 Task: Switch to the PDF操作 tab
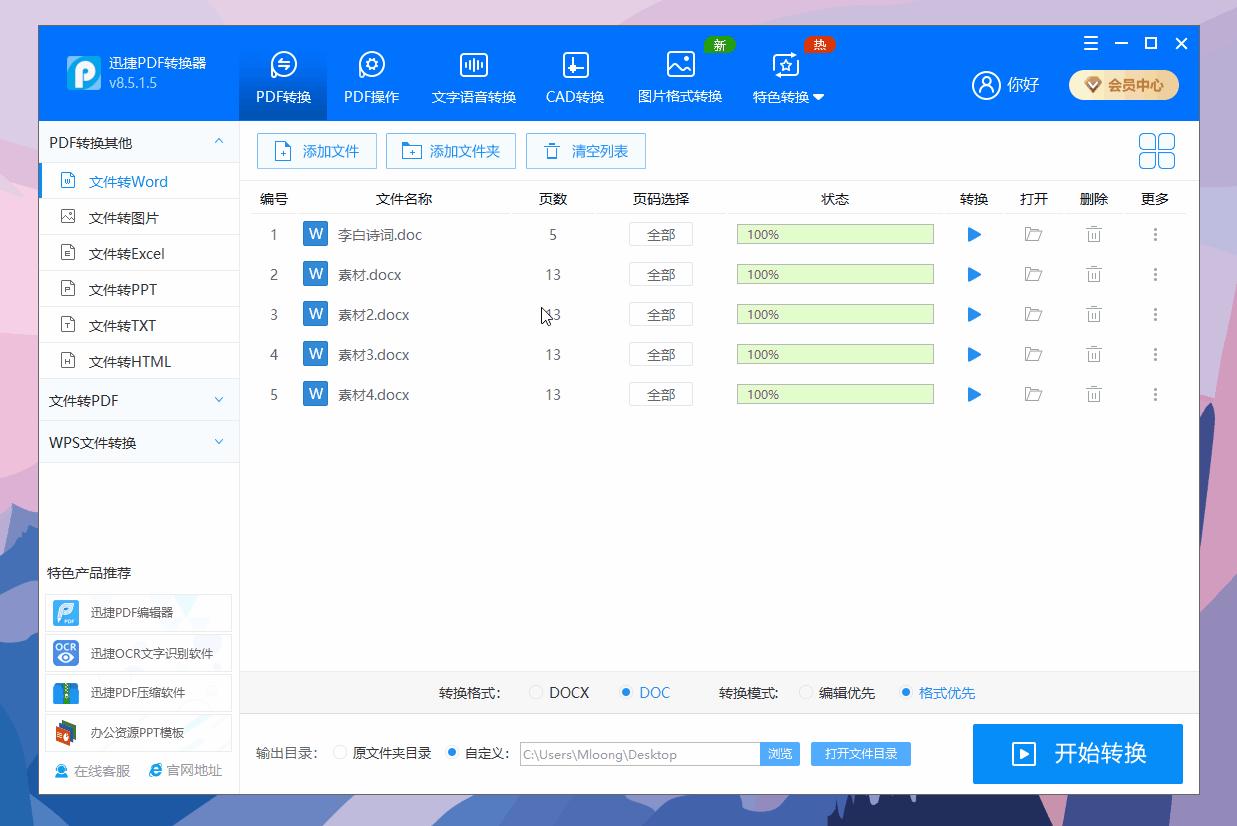[x=371, y=79]
